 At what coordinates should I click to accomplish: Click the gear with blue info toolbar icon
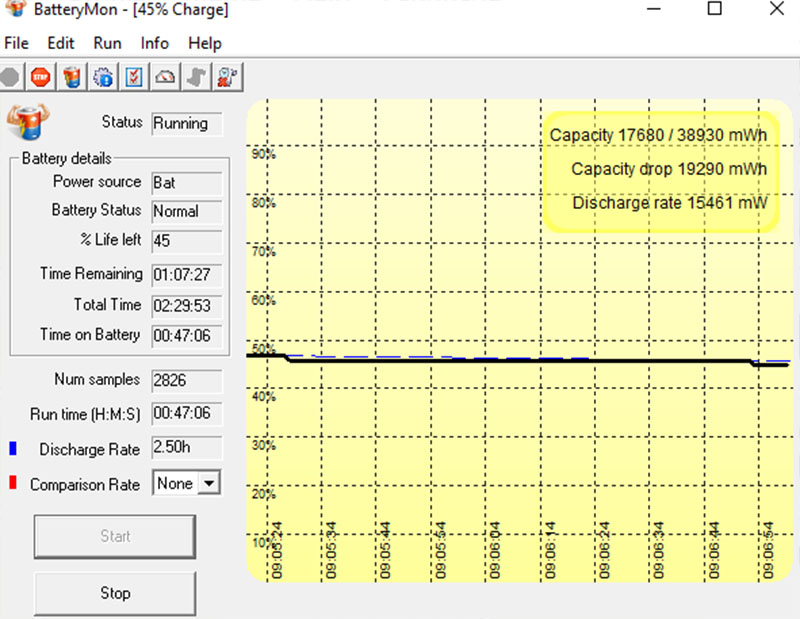[103, 78]
